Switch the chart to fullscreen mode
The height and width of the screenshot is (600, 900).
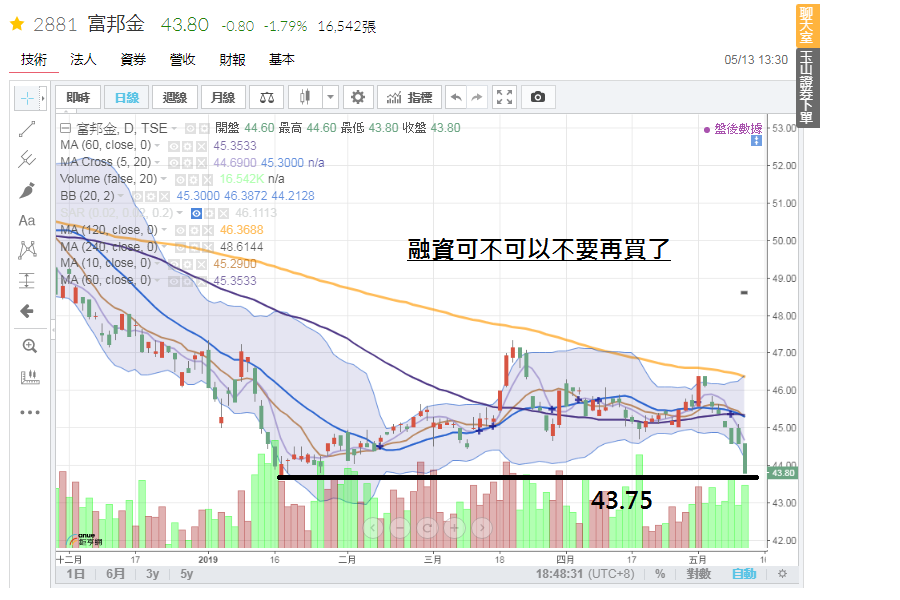click(x=504, y=97)
